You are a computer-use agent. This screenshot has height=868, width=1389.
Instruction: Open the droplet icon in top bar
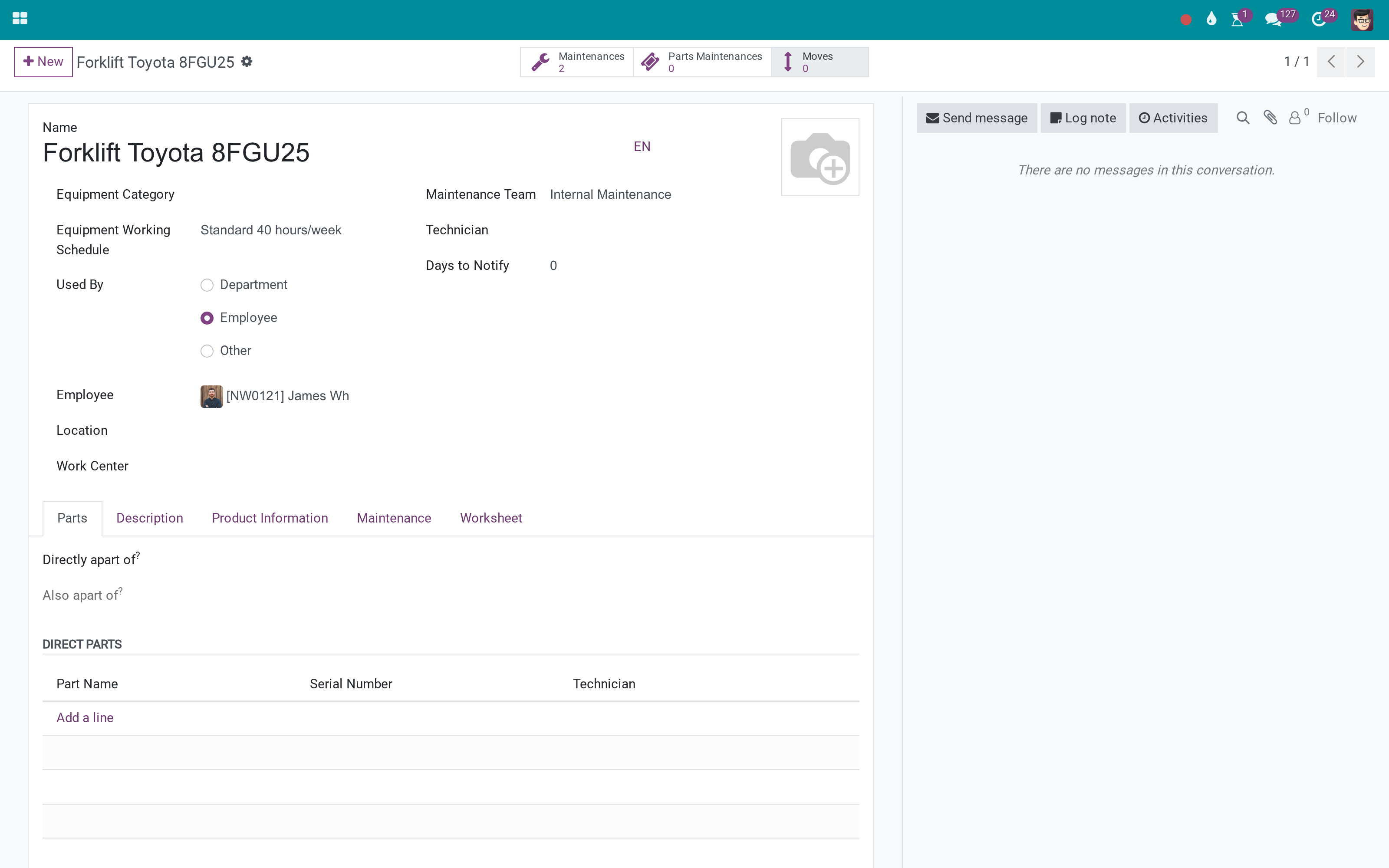coord(1211,20)
